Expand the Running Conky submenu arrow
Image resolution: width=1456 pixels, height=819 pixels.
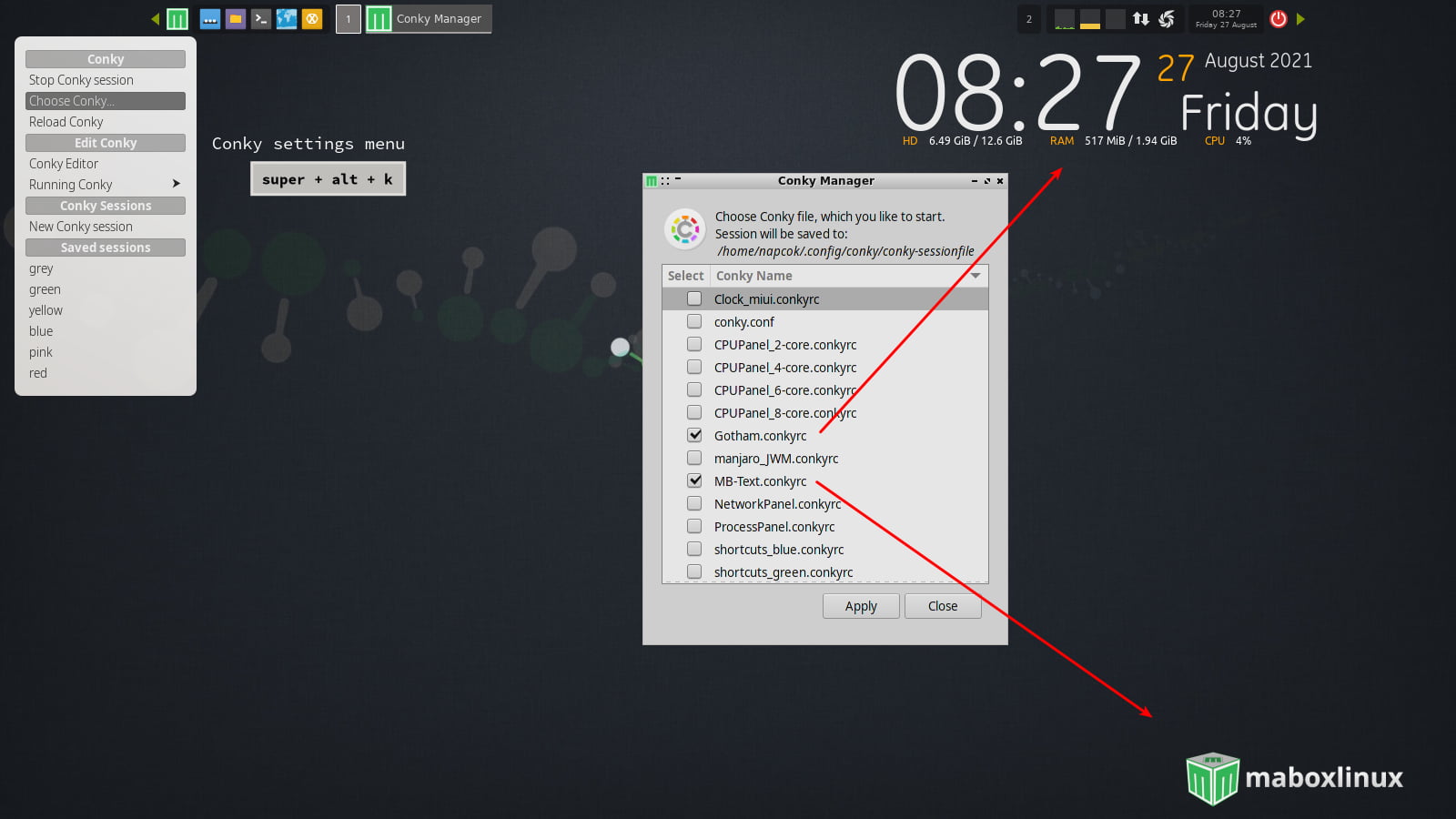177,184
